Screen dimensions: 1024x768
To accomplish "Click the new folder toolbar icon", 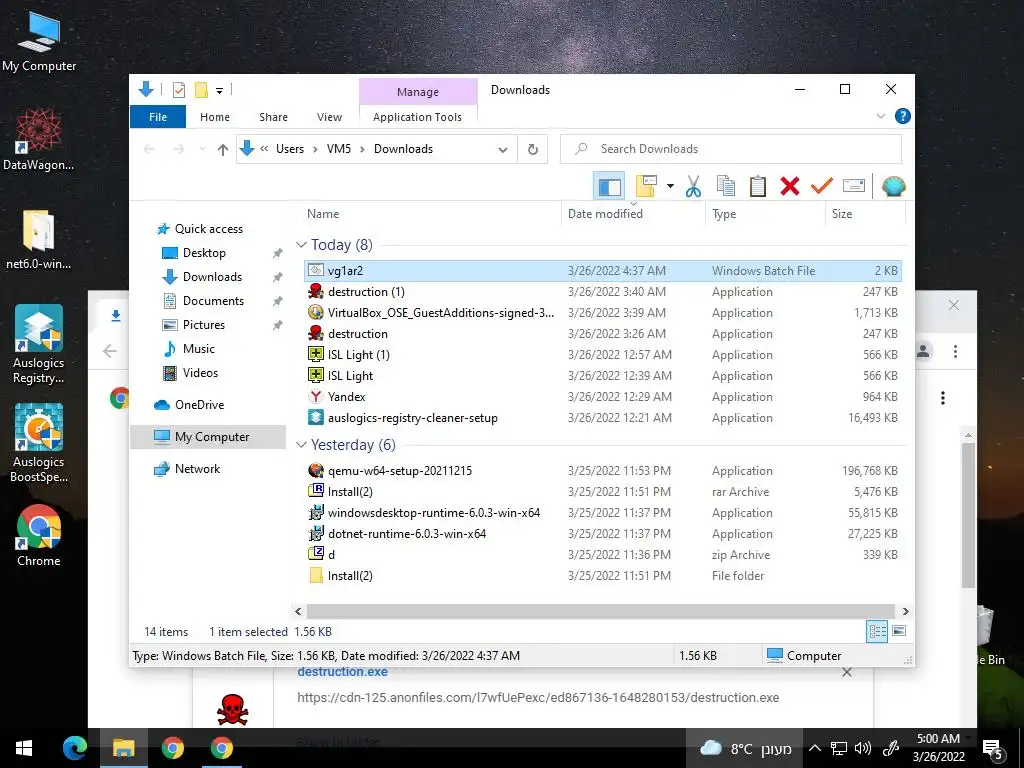I will click(646, 186).
